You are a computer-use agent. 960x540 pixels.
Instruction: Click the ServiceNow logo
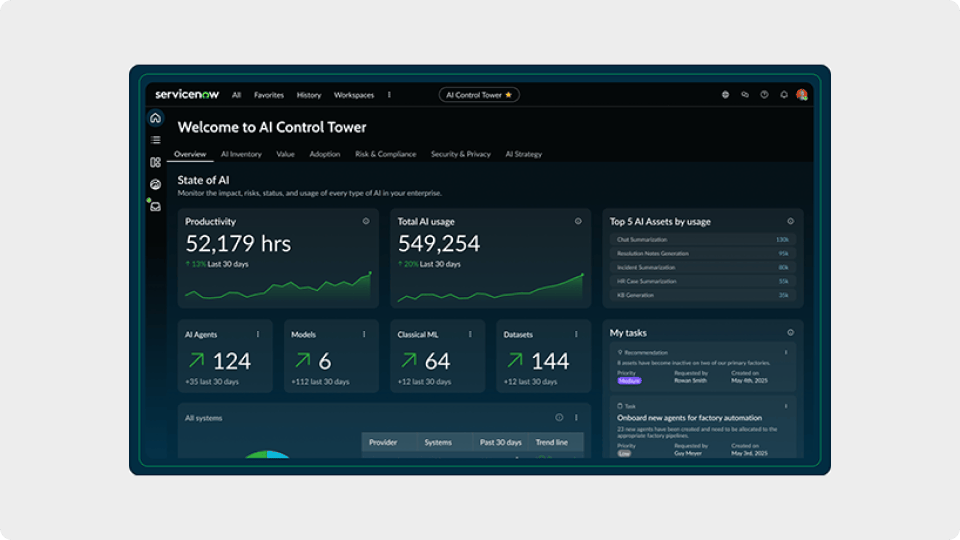click(187, 95)
